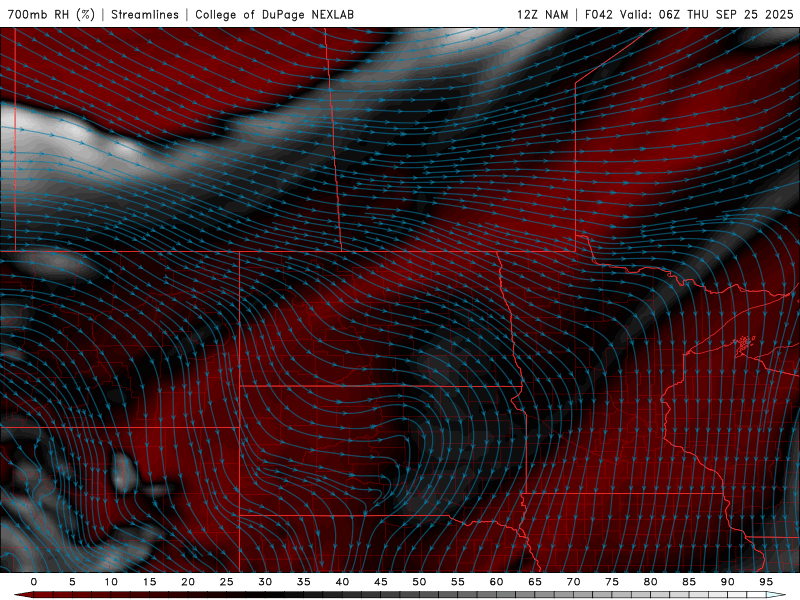Click the colorbar value label 85
This screenshot has width=800, height=600.
click(689, 582)
